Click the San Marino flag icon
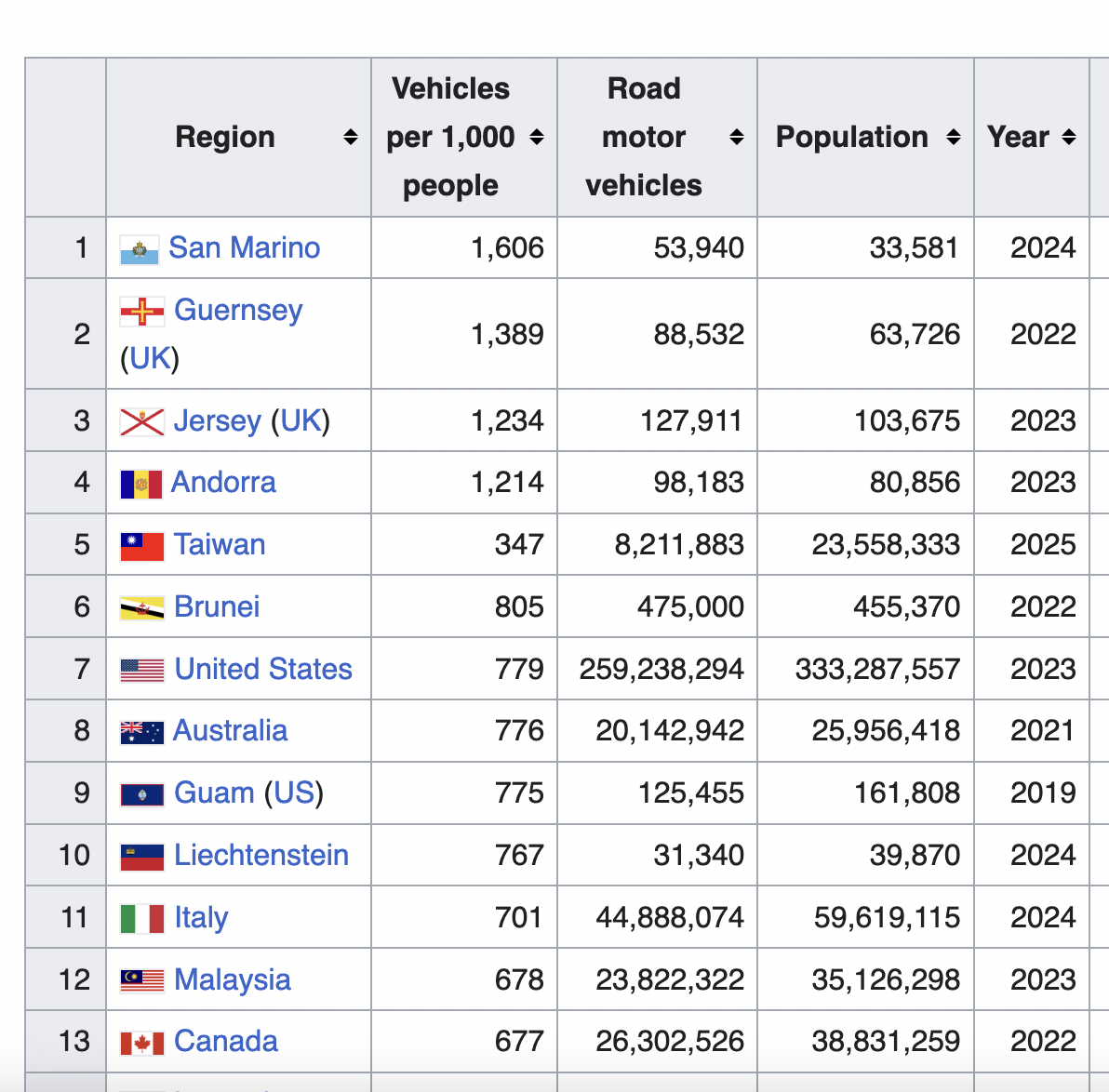1109x1092 pixels. pyautogui.click(x=139, y=249)
